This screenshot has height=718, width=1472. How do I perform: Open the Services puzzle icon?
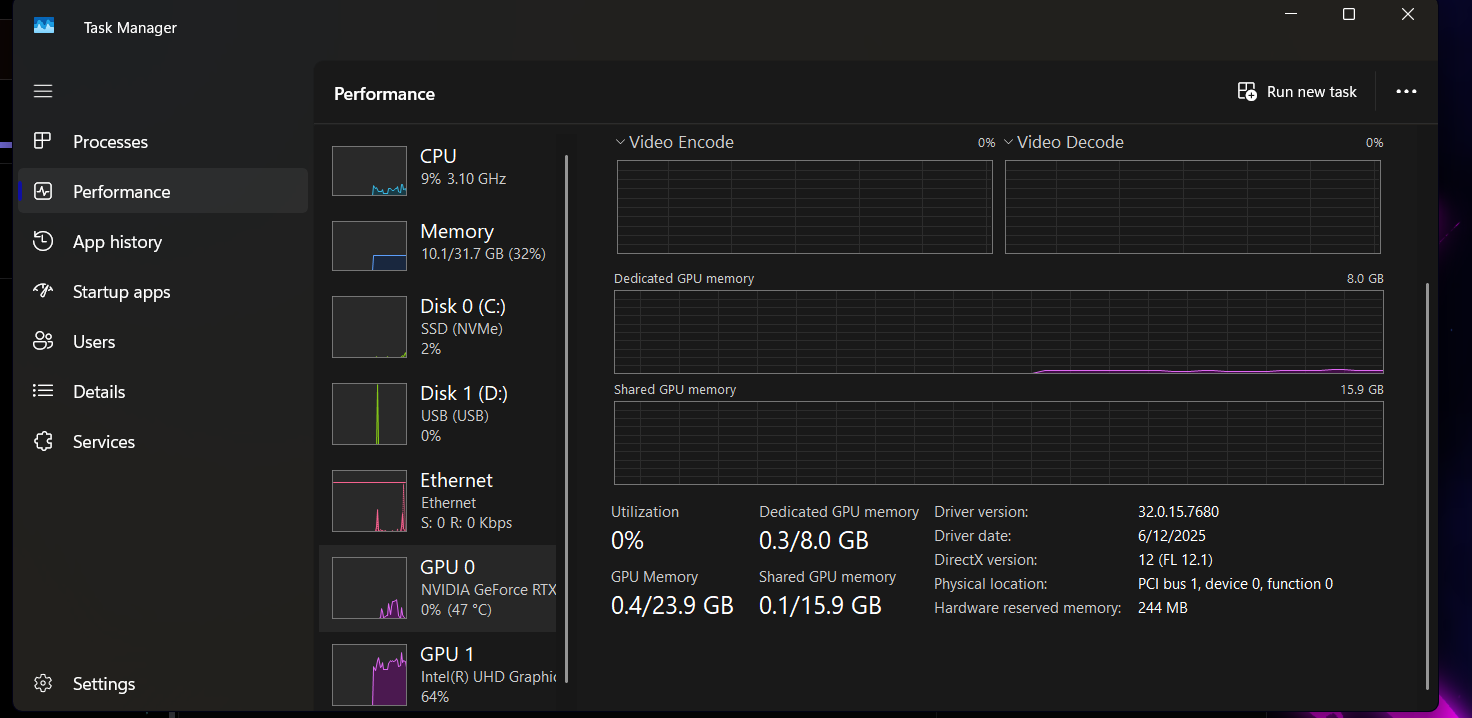point(42,442)
